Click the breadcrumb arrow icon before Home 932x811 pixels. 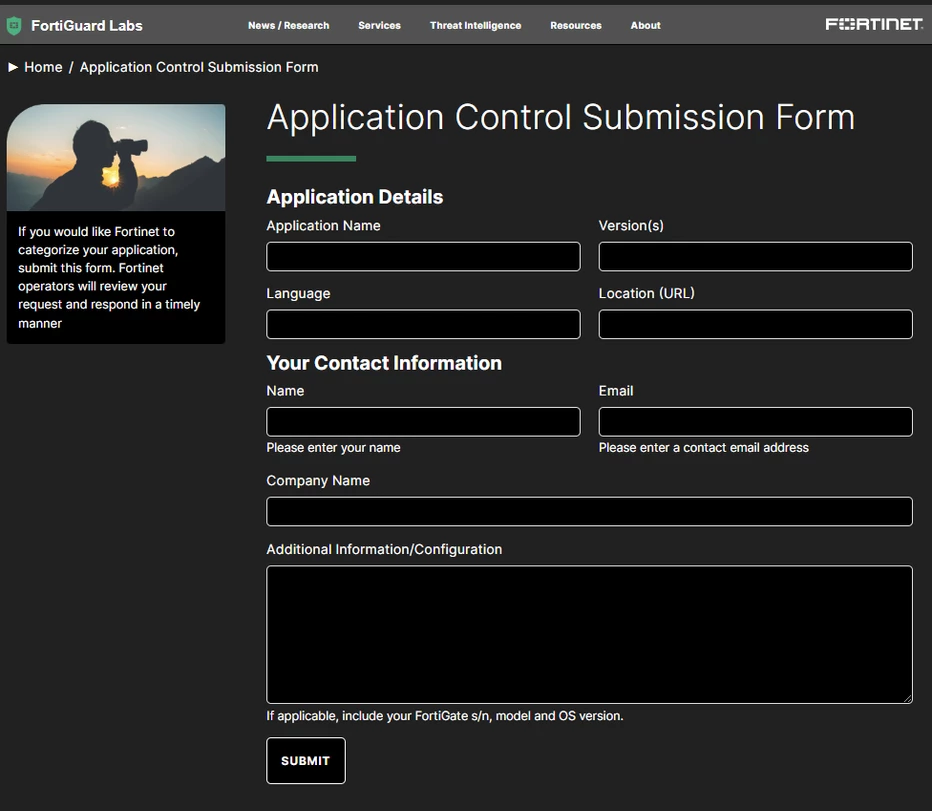12,67
